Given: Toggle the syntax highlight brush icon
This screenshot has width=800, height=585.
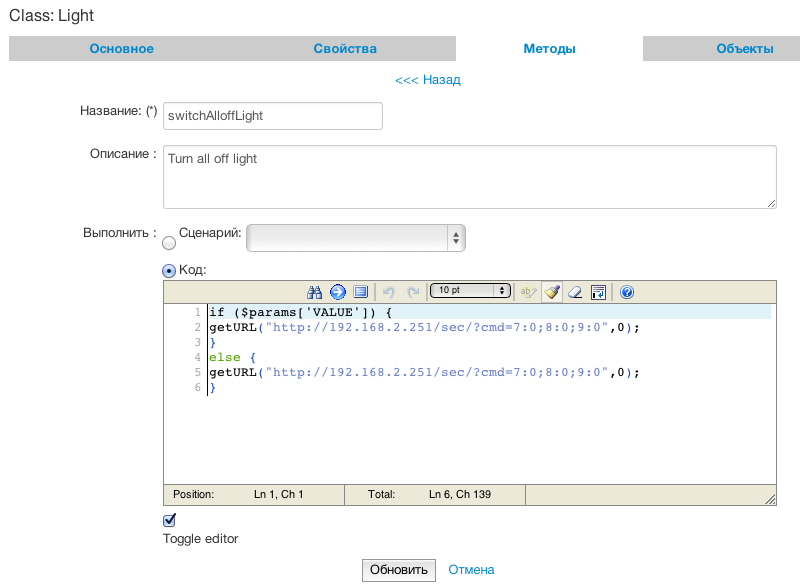Looking at the screenshot, I should click(x=551, y=292).
